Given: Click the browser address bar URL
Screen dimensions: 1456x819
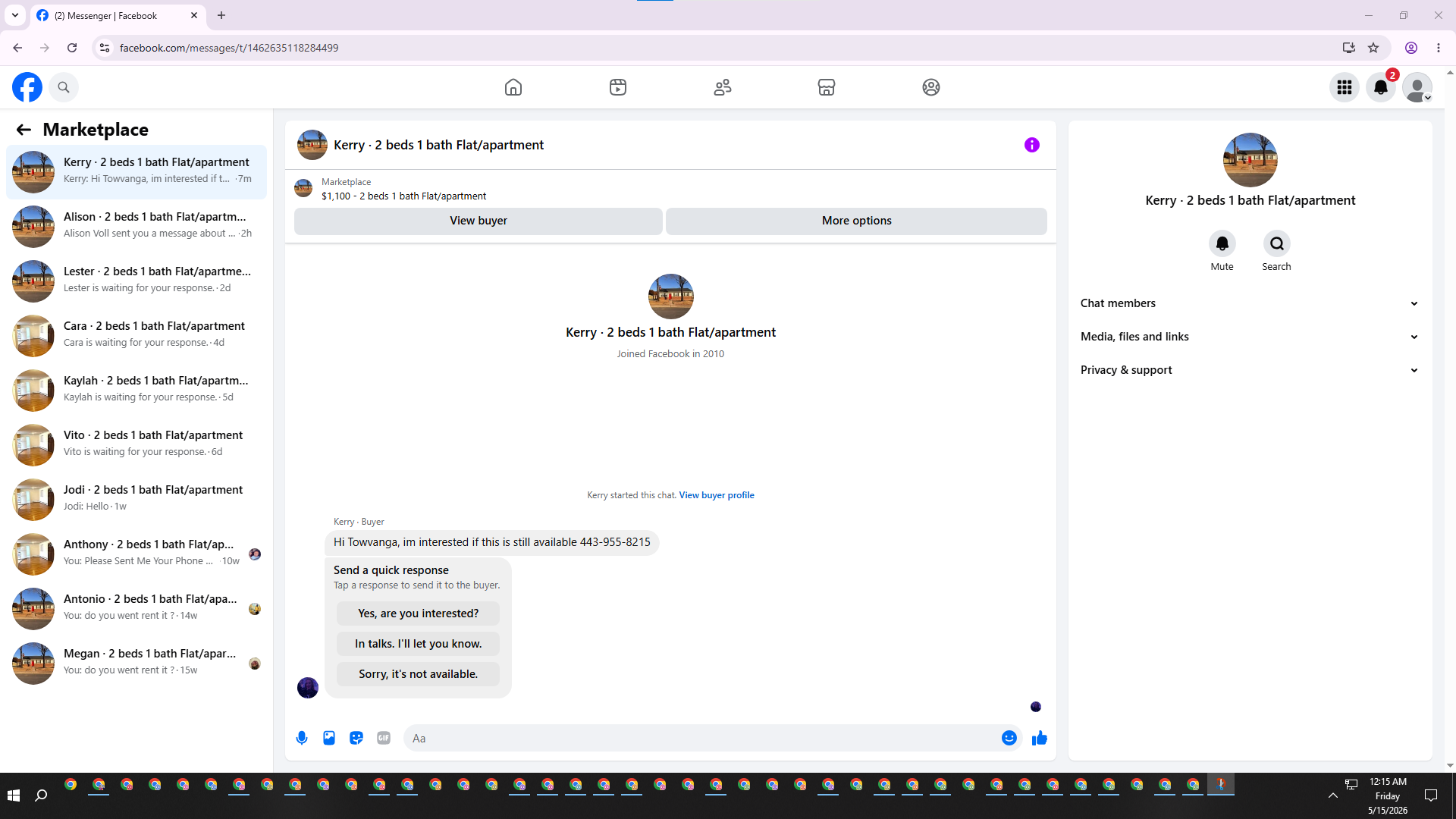Looking at the screenshot, I should click(229, 48).
